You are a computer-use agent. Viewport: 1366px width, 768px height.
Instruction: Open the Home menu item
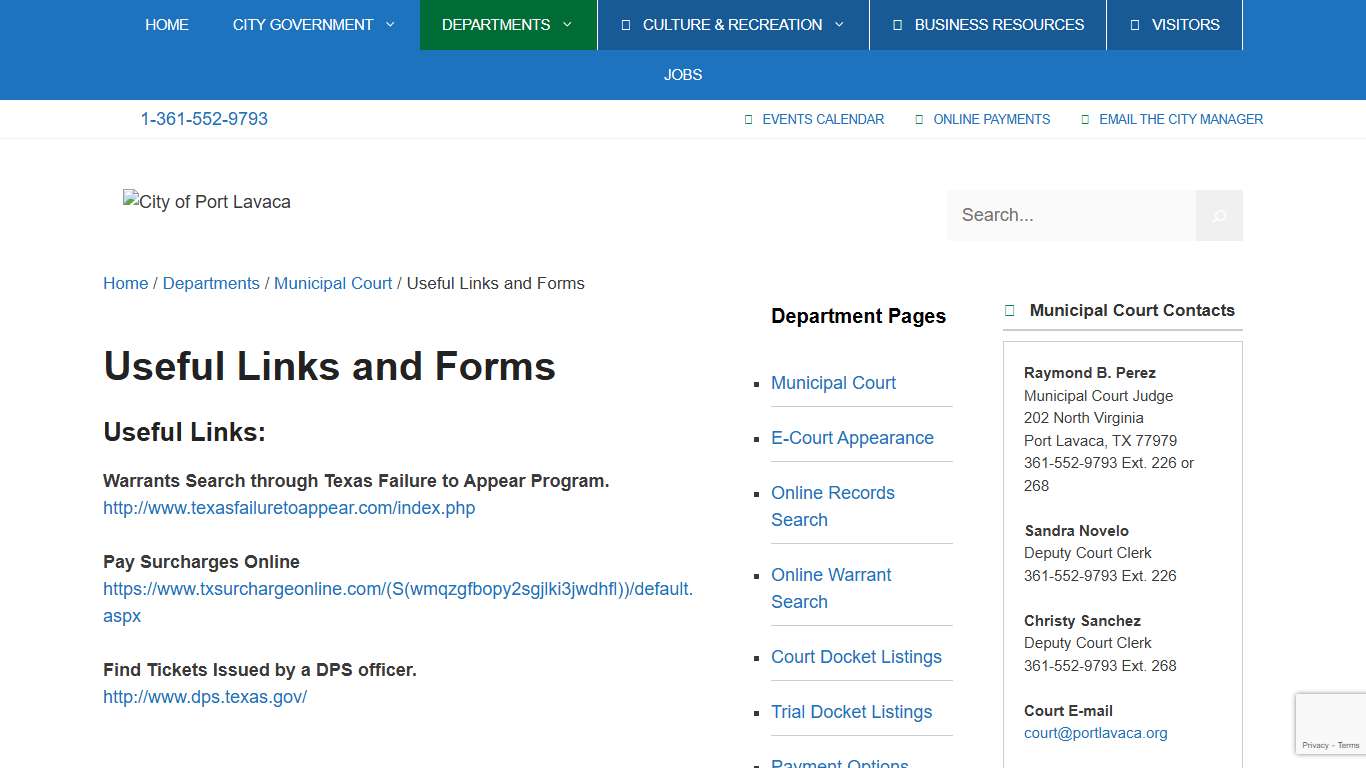point(167,24)
